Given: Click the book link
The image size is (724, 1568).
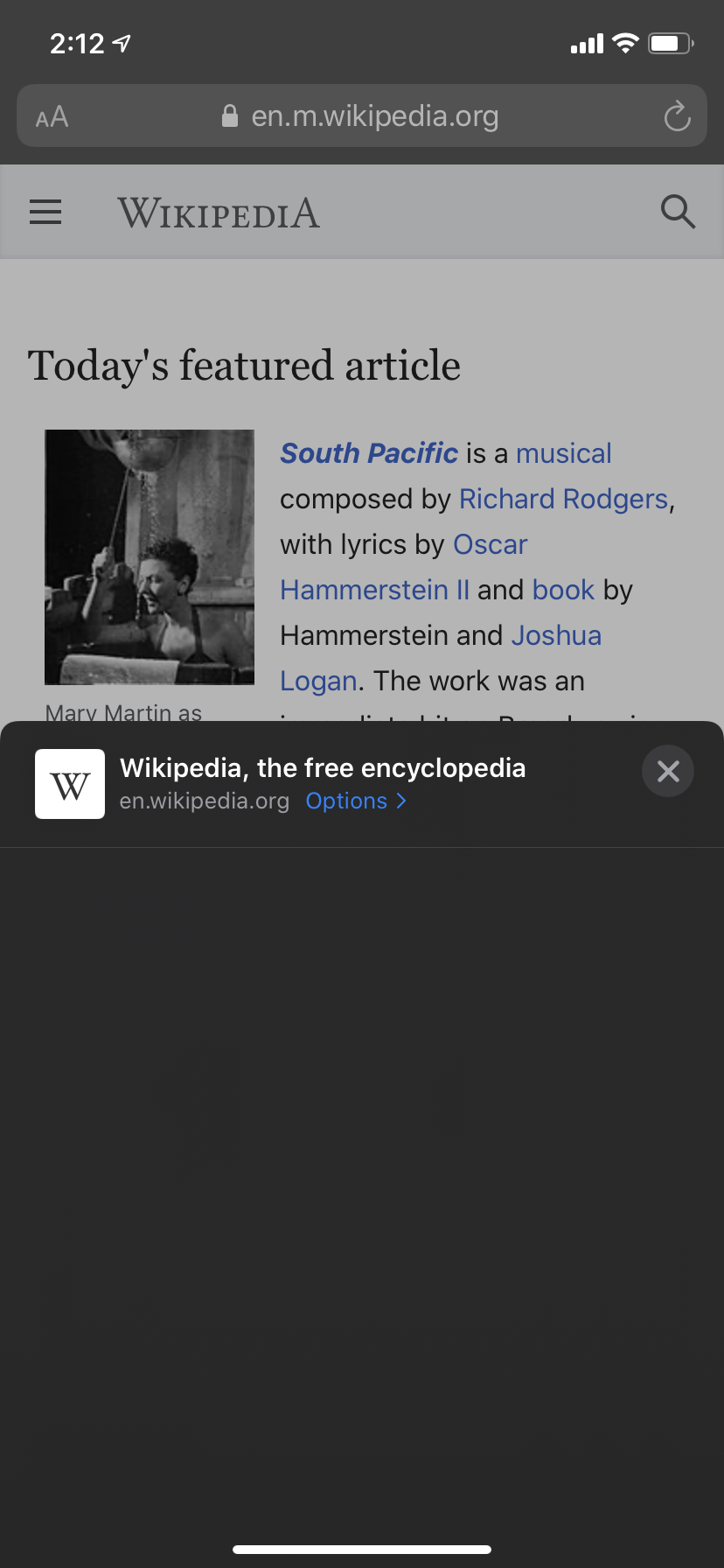Looking at the screenshot, I should (563, 590).
